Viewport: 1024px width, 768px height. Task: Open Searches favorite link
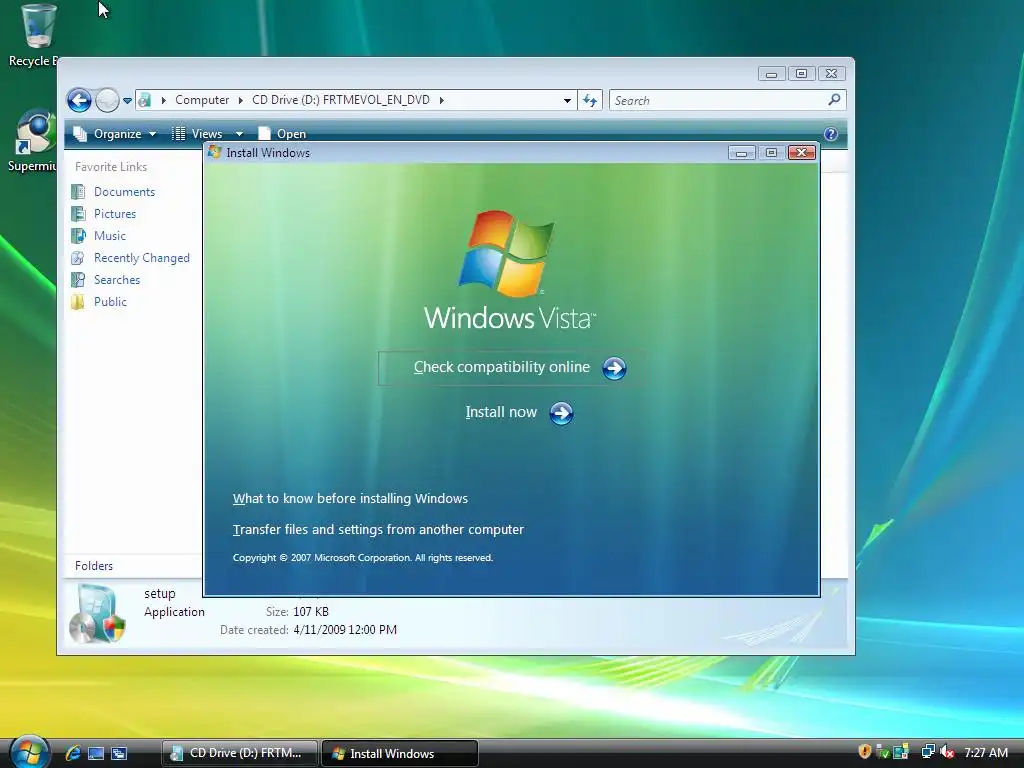(117, 280)
